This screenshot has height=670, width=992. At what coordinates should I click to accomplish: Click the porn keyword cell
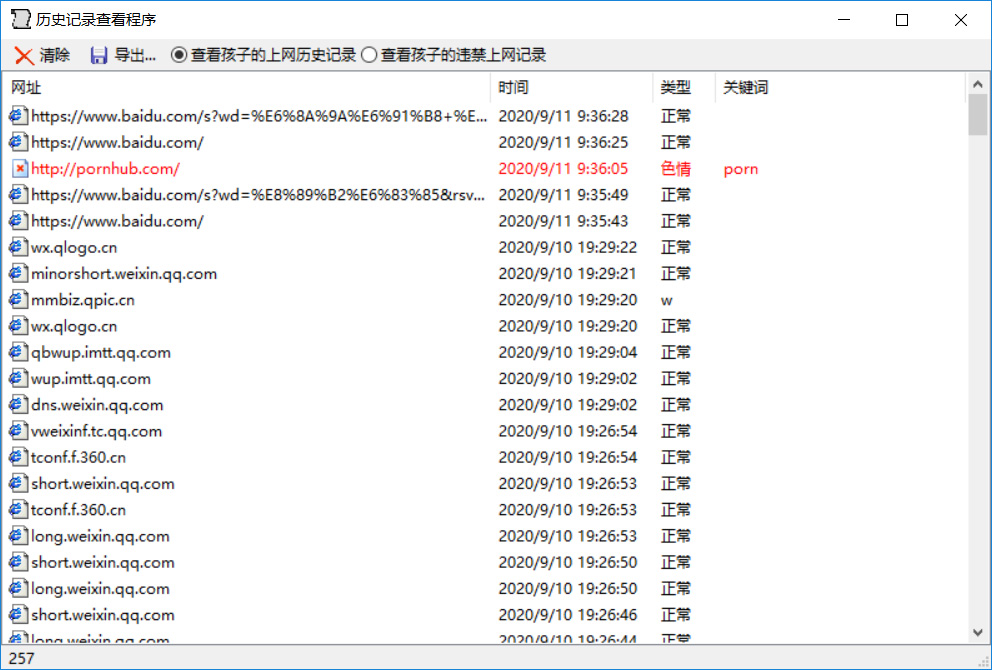click(741, 170)
